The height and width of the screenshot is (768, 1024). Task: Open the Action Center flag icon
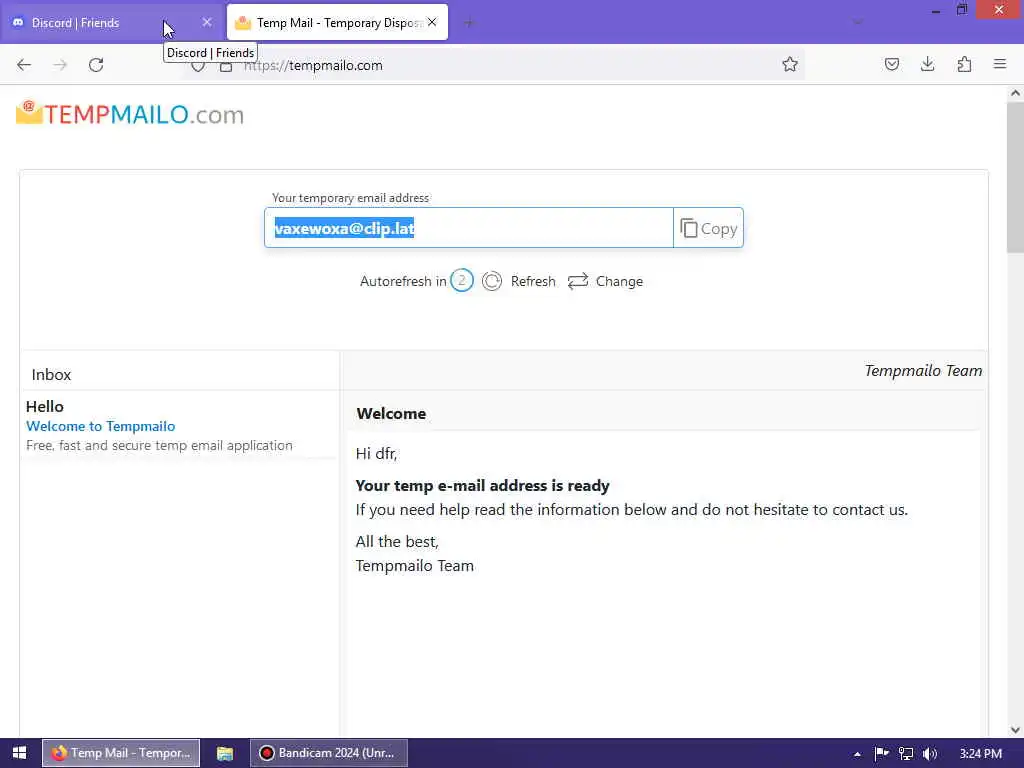[881, 754]
